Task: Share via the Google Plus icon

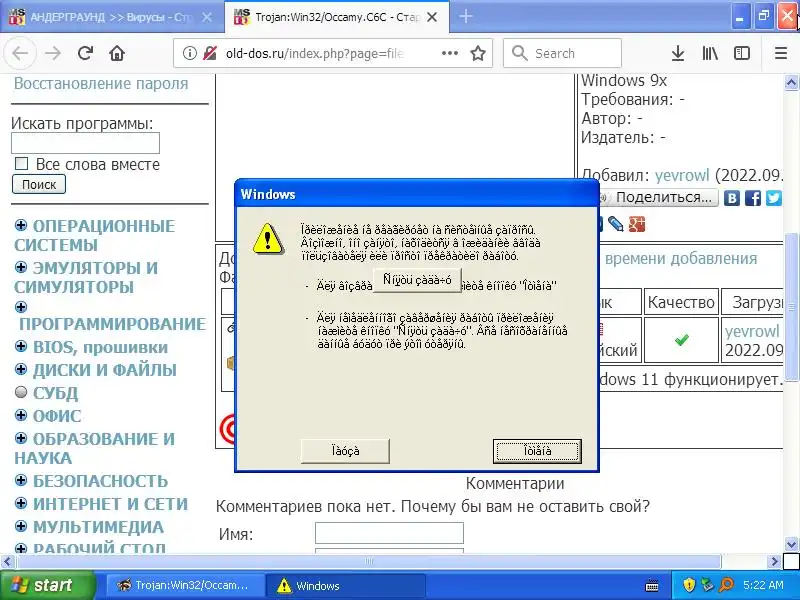Action: tap(637, 224)
